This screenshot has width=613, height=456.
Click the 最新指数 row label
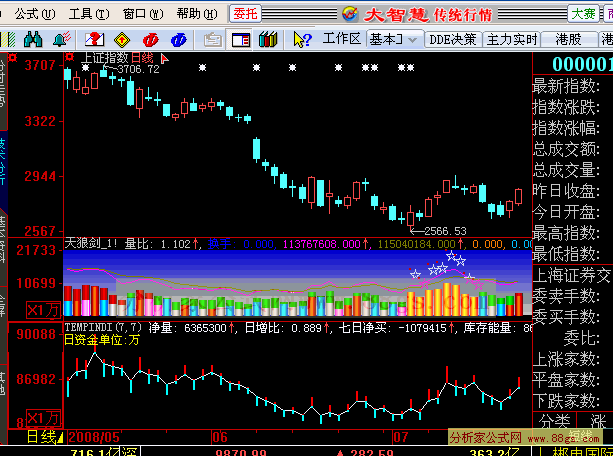566,86
